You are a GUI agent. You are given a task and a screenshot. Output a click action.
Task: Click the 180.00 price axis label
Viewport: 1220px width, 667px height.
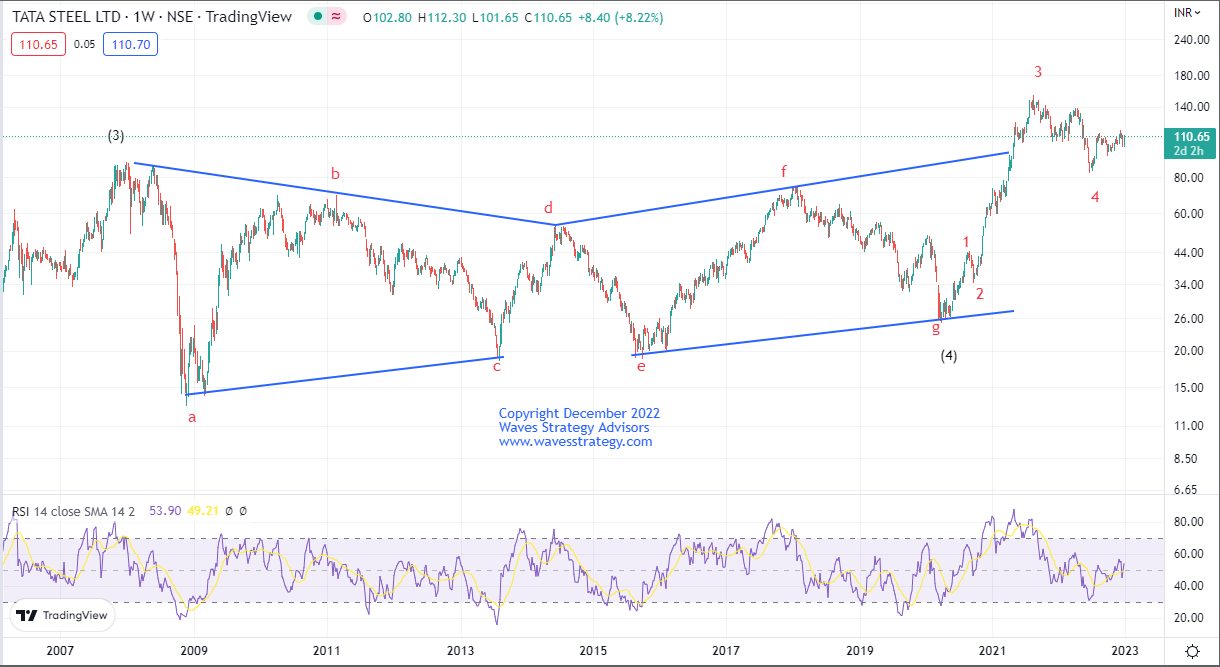[x=1190, y=76]
